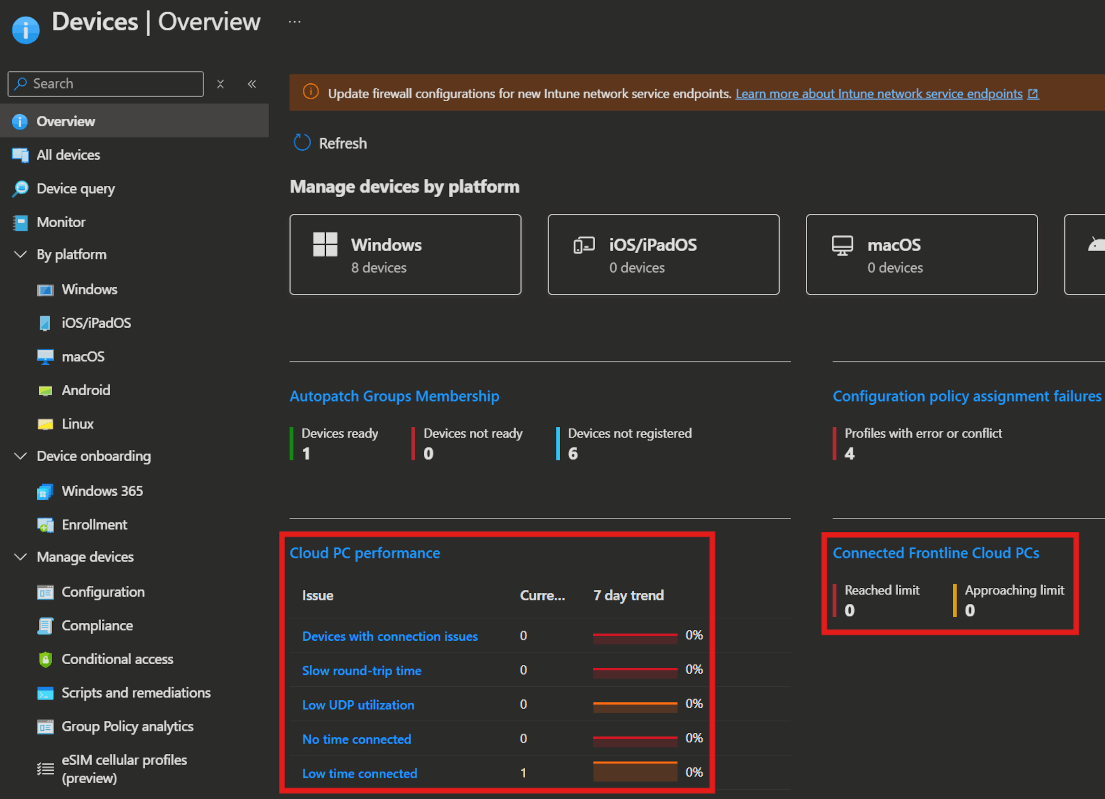The height and width of the screenshot is (799, 1105).
Task: Collapse the Manage devices chevron
Action: [x=20, y=557]
